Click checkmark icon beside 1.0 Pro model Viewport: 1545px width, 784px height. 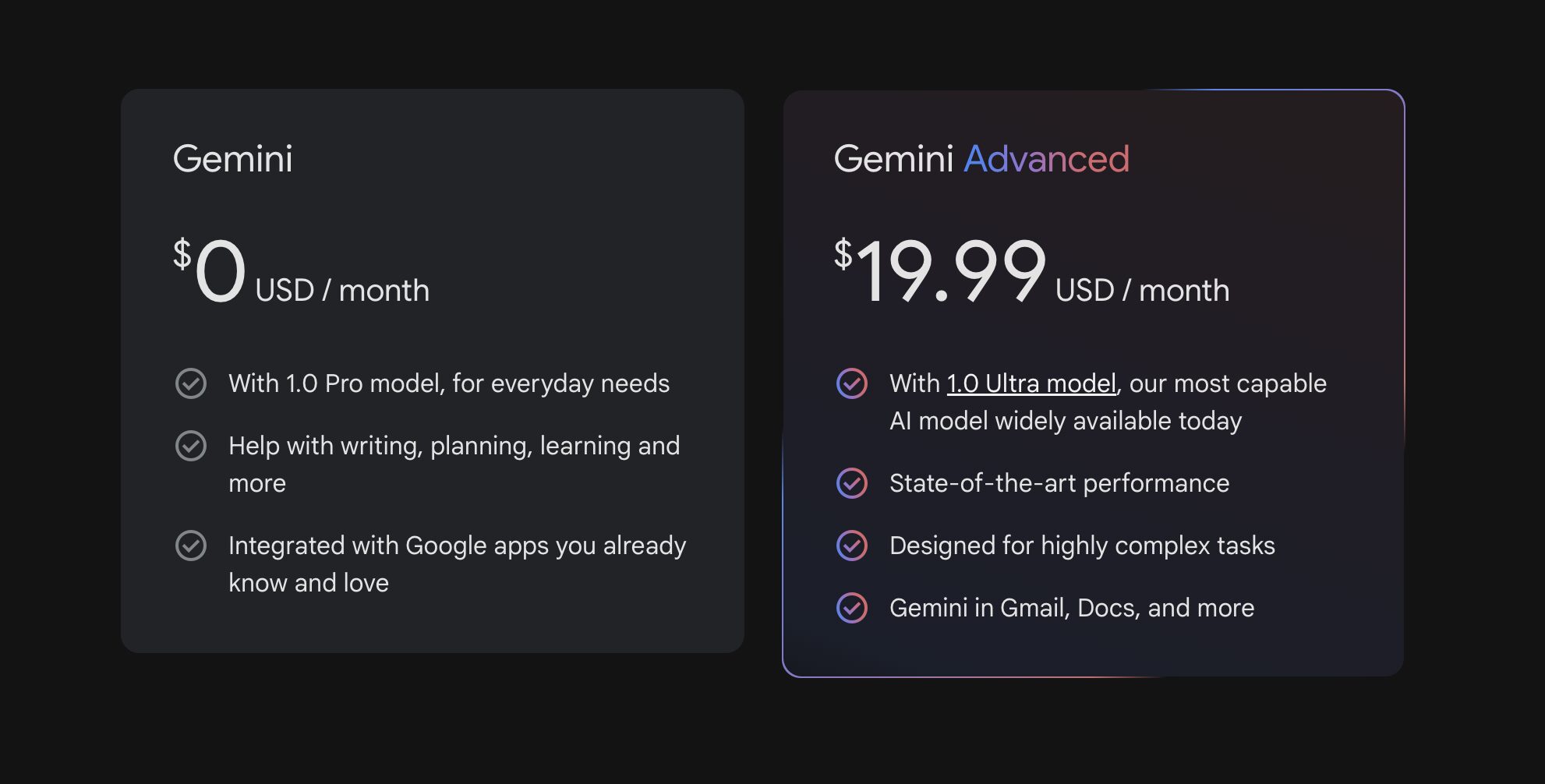tap(191, 383)
